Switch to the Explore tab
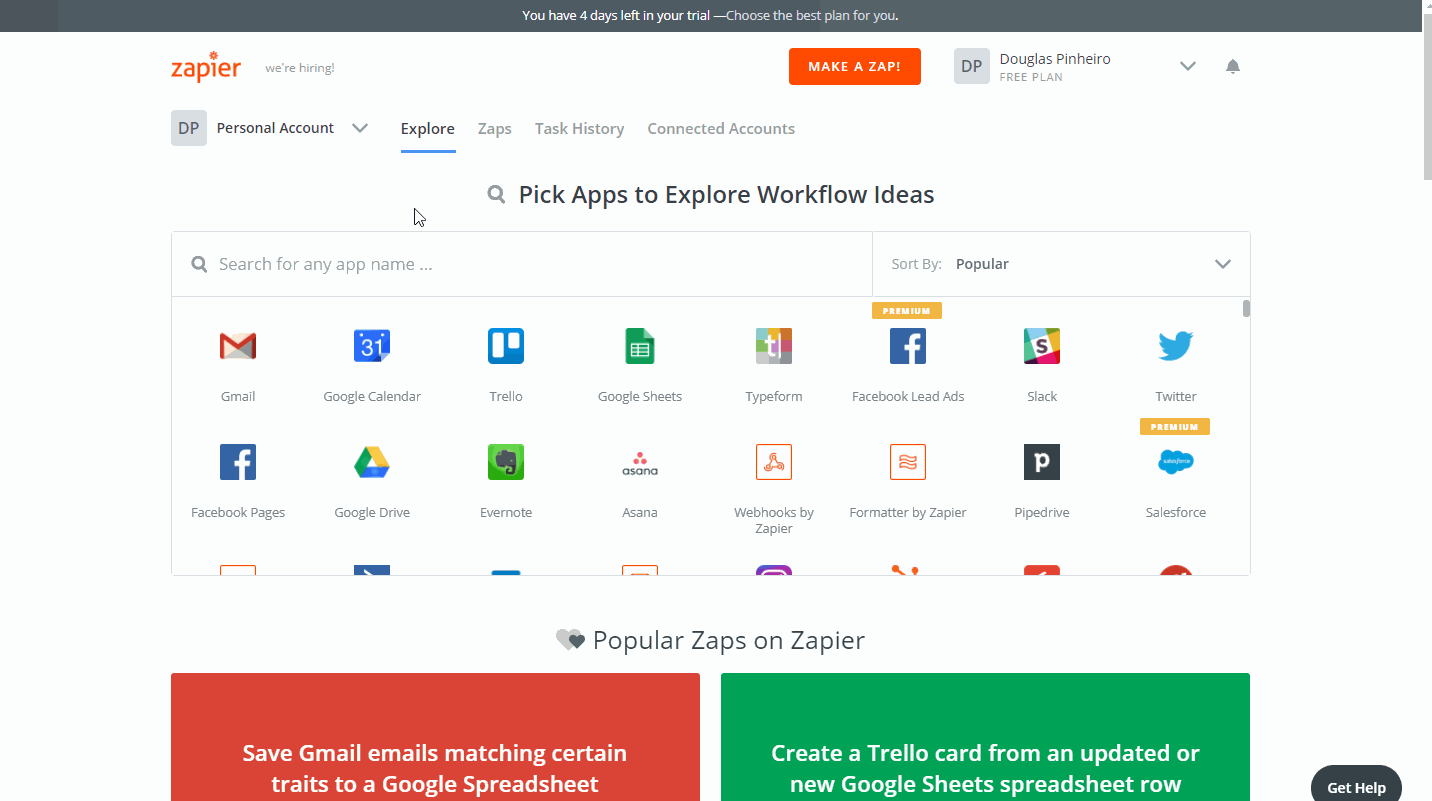 click(x=428, y=129)
